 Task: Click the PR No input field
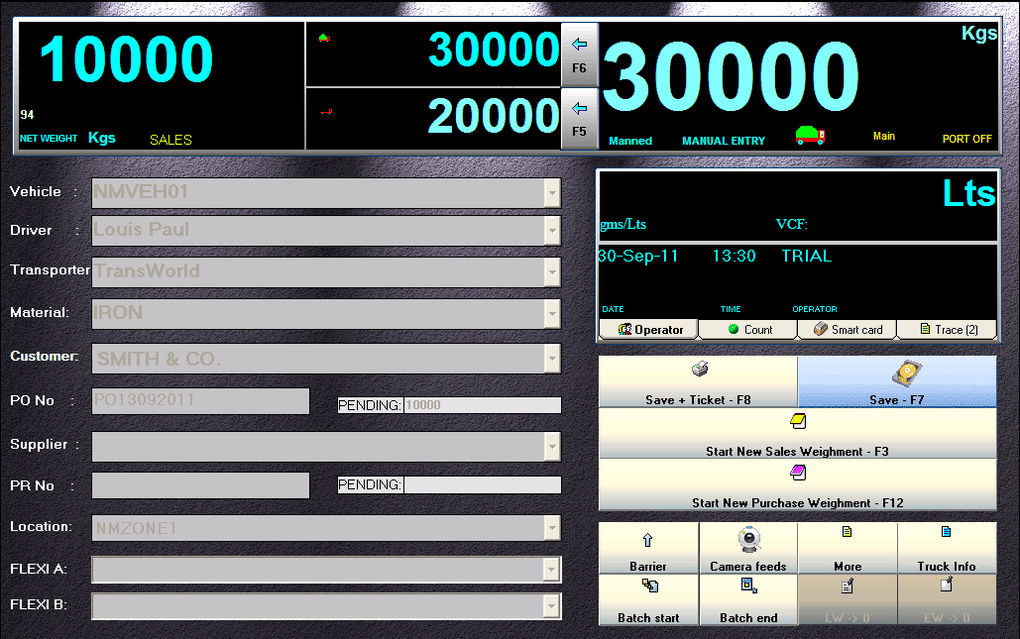pyautogui.click(x=200, y=485)
